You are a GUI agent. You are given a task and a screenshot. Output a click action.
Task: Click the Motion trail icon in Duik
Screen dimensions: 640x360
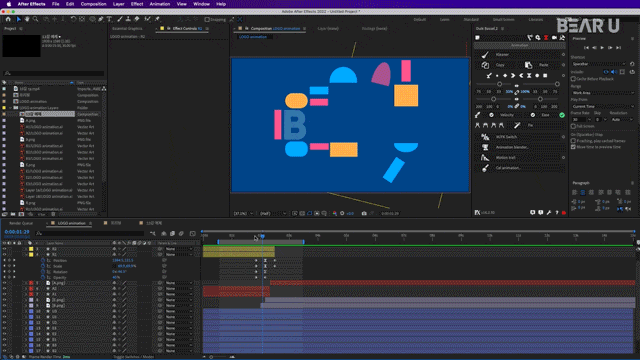pyautogui.click(x=485, y=158)
